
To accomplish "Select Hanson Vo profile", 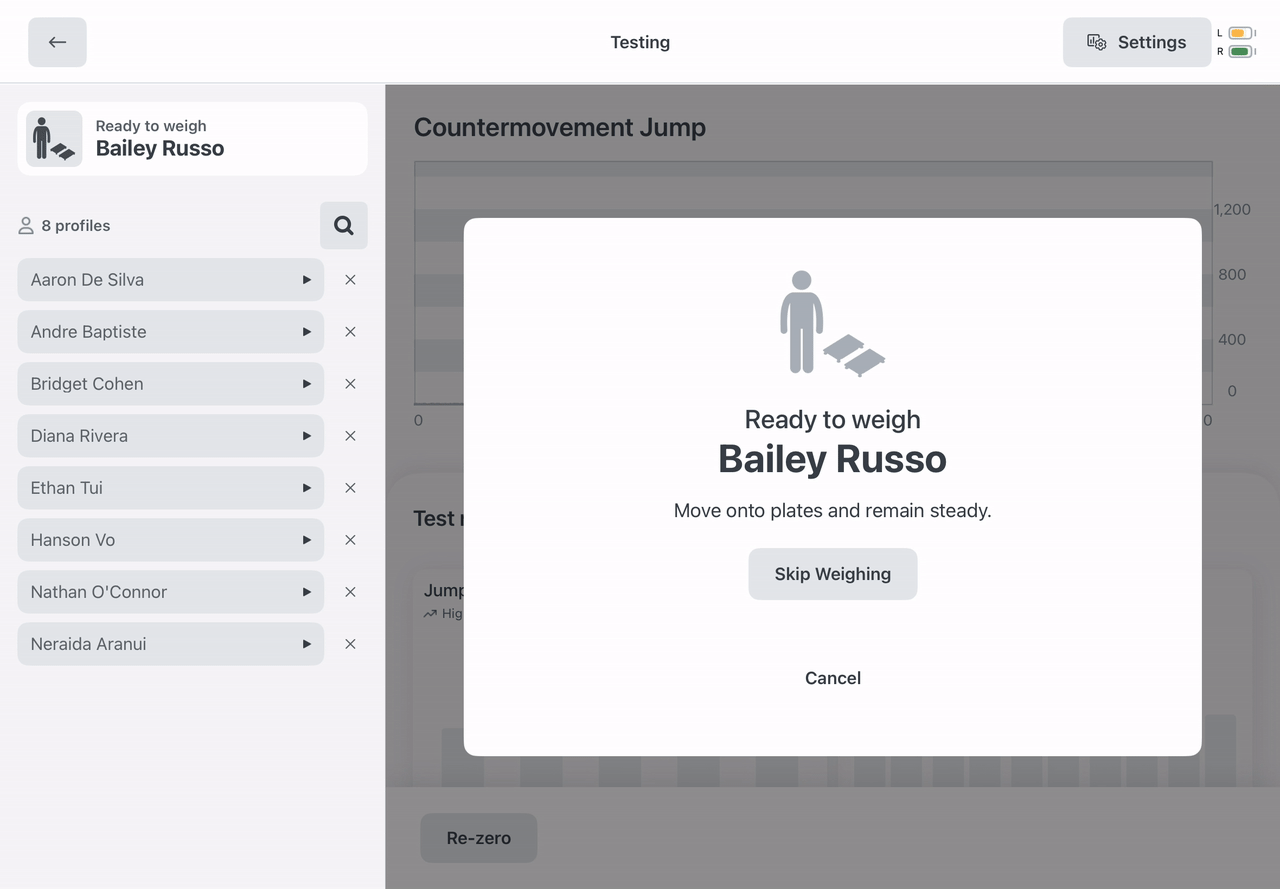I will [171, 540].
